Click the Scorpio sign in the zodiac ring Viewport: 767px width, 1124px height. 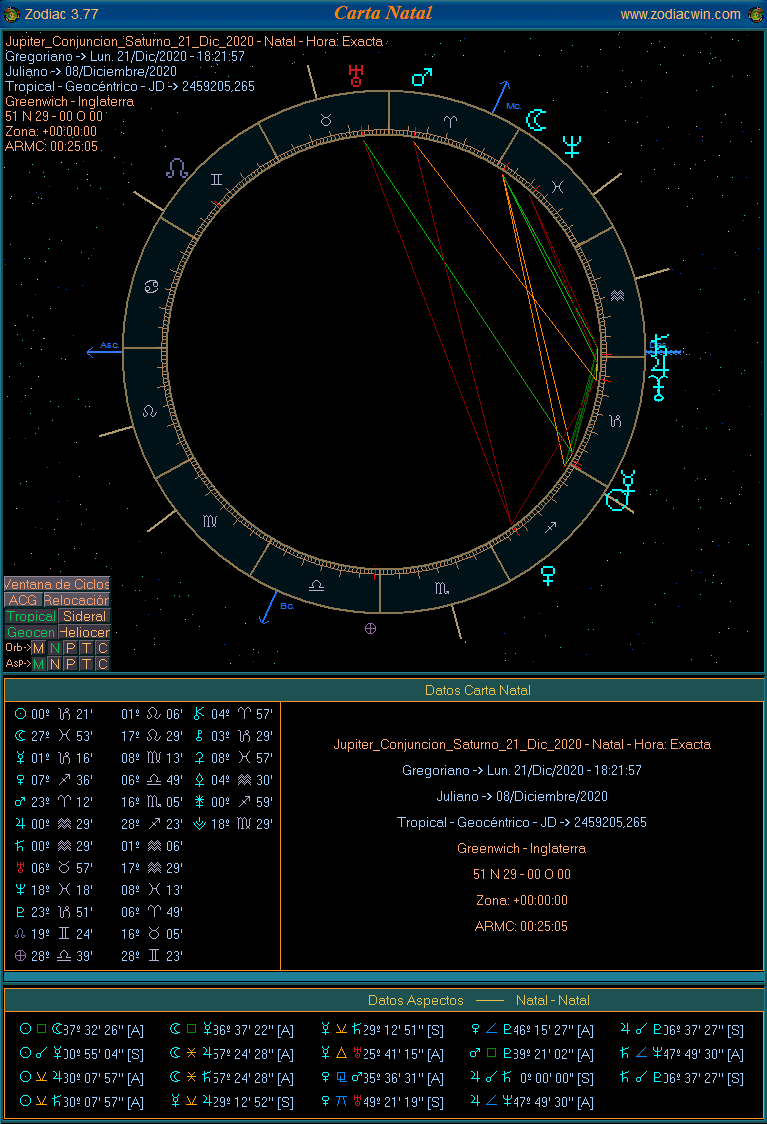442,589
